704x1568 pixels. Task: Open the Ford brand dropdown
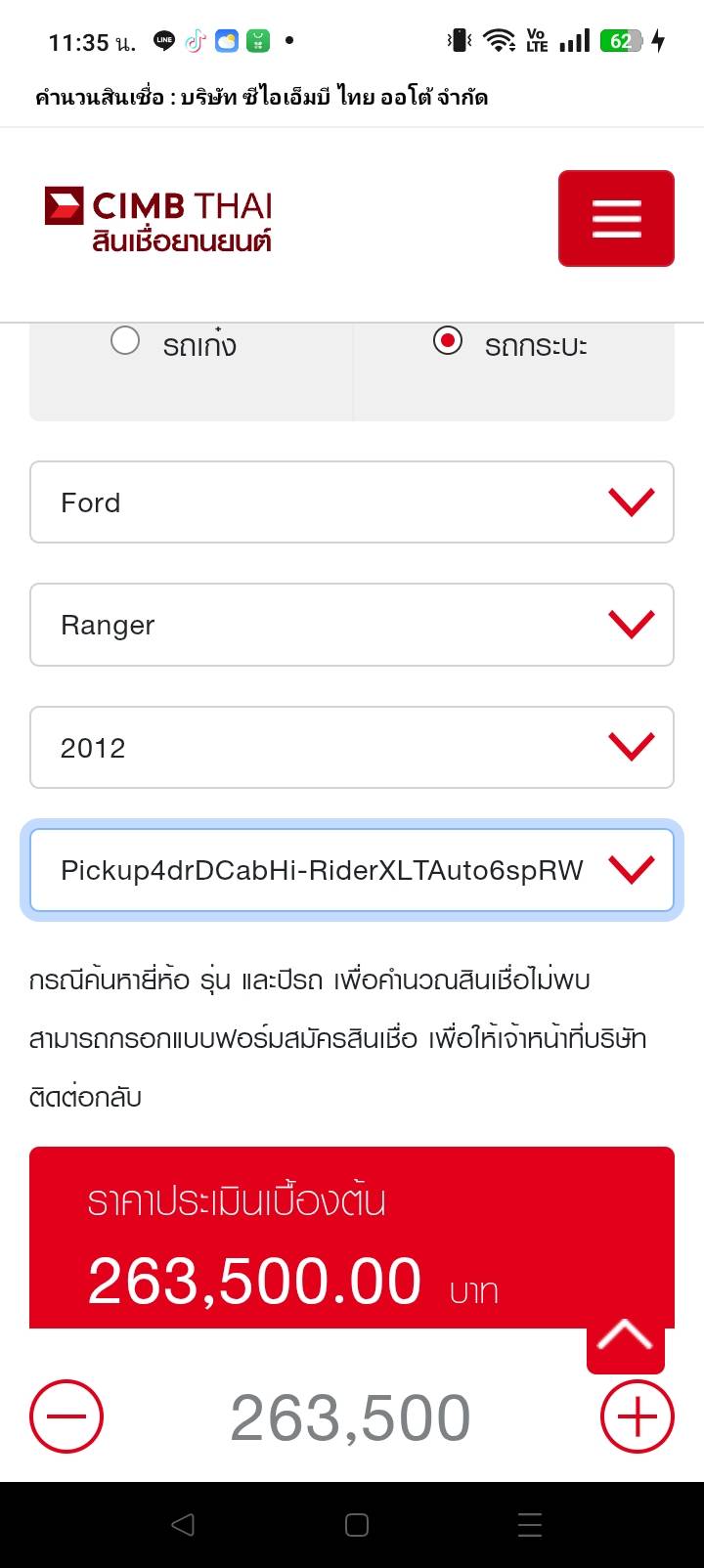point(352,502)
